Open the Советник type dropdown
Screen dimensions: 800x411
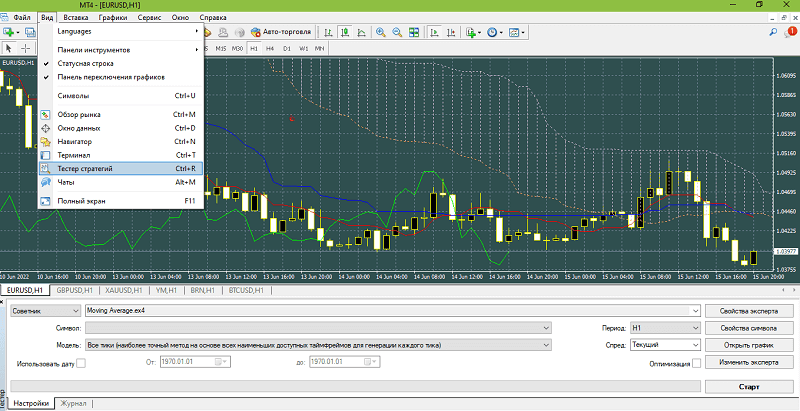[x=45, y=311]
